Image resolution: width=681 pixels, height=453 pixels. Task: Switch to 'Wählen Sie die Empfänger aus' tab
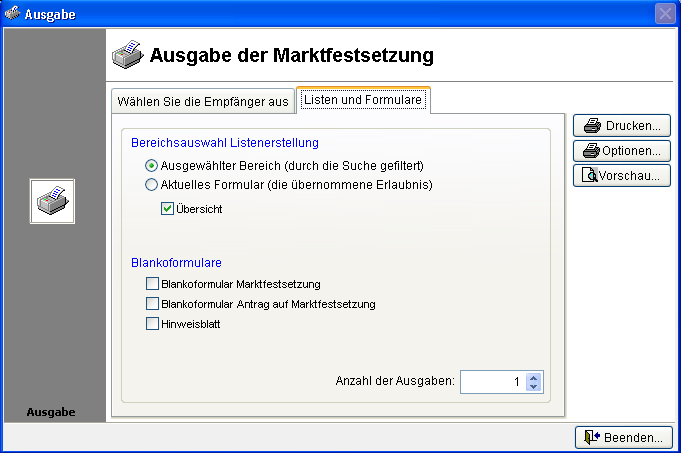[x=203, y=101]
